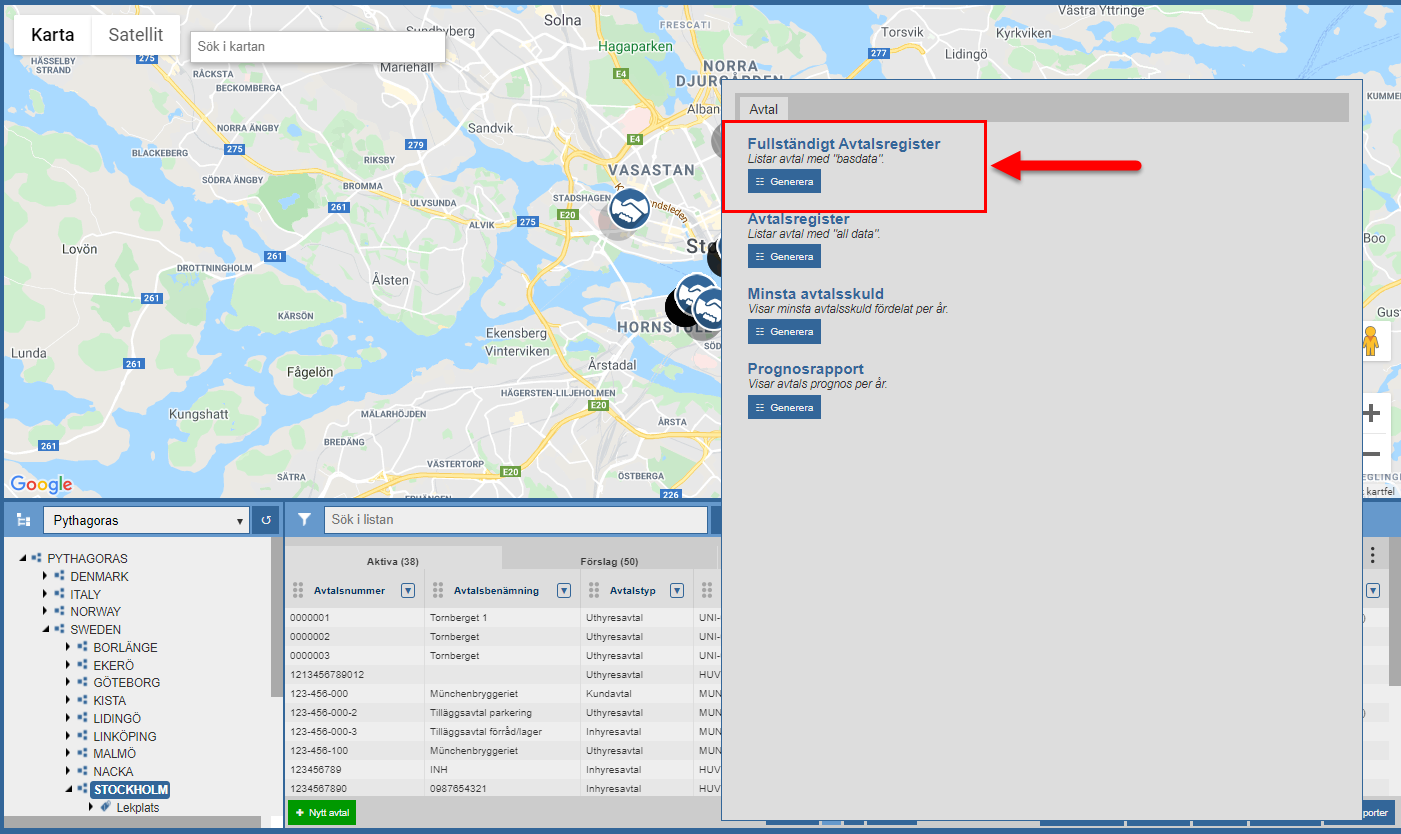Expand the DENMARK tree node

point(44,577)
